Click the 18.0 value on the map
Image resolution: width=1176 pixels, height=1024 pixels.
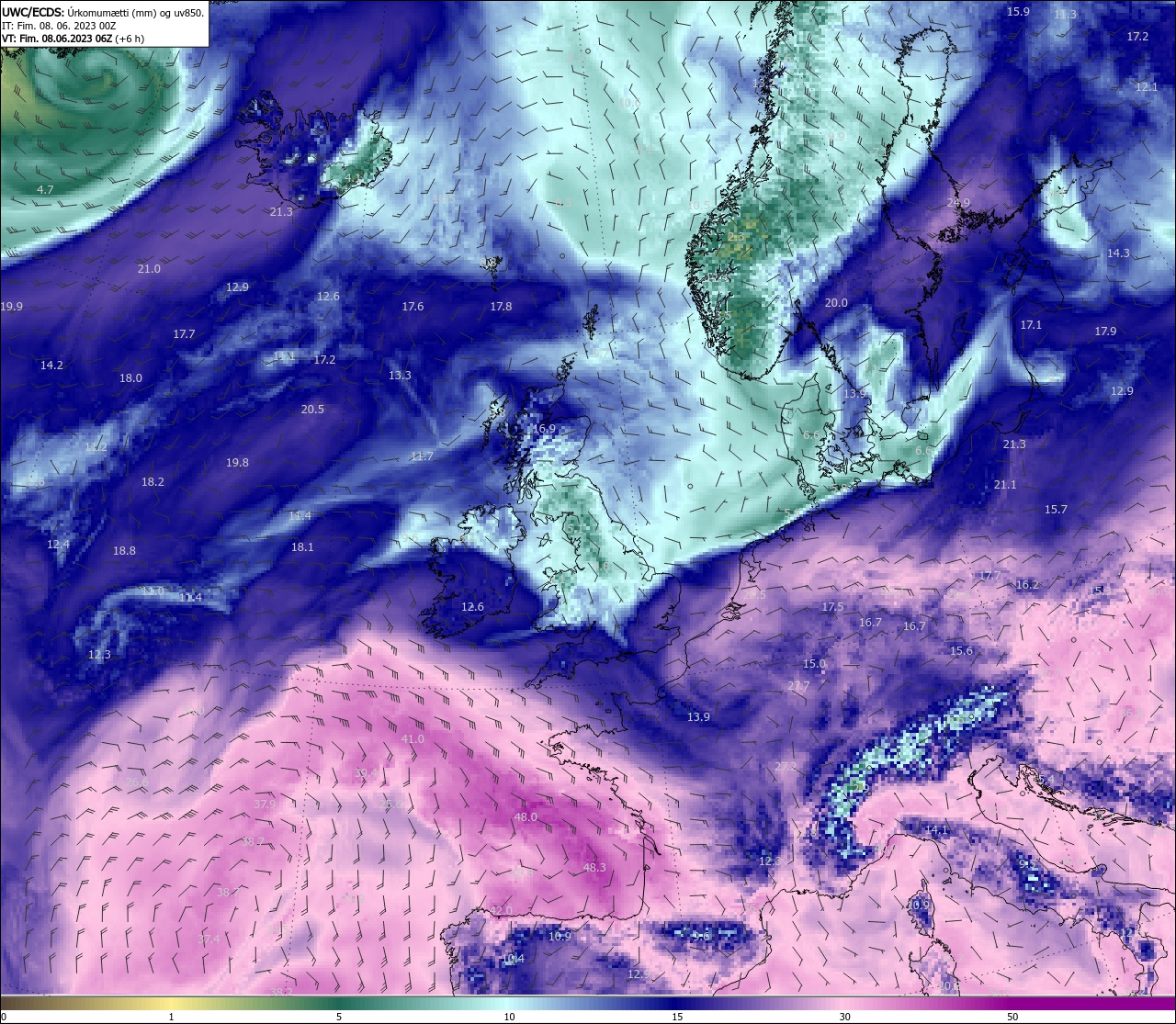pyautogui.click(x=130, y=378)
